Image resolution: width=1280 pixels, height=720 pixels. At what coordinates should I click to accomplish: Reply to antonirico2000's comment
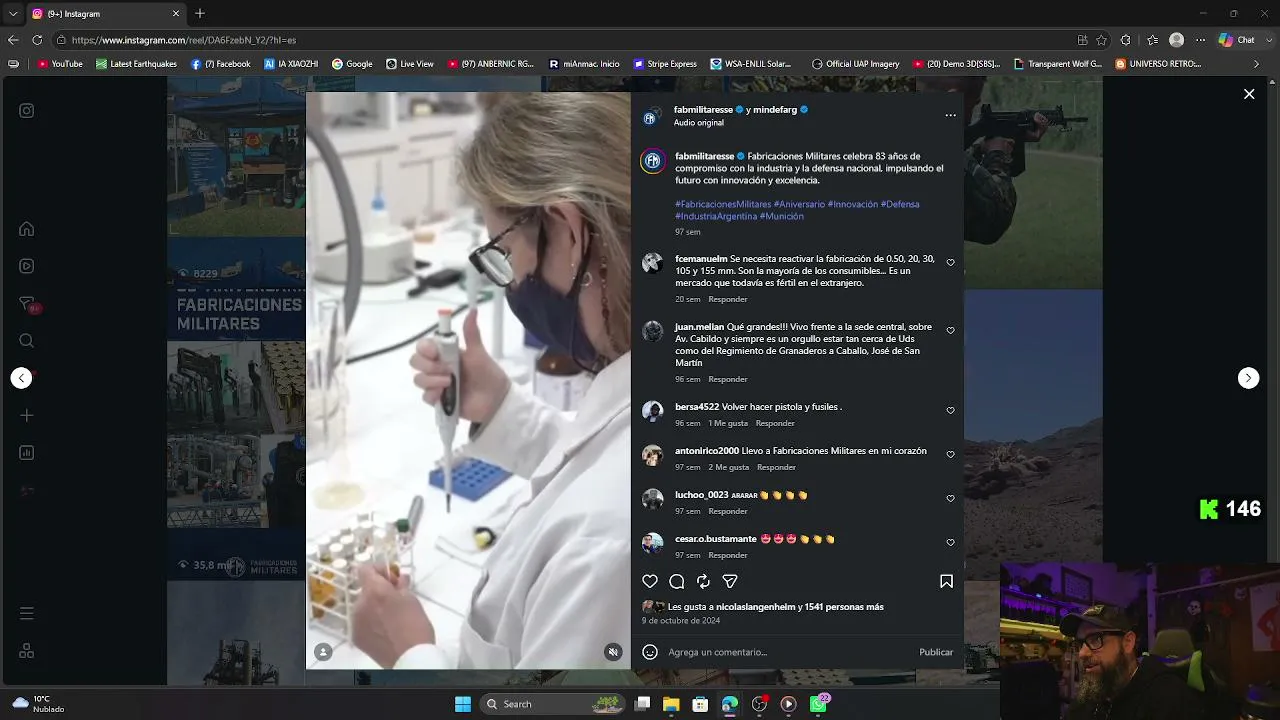tap(776, 467)
